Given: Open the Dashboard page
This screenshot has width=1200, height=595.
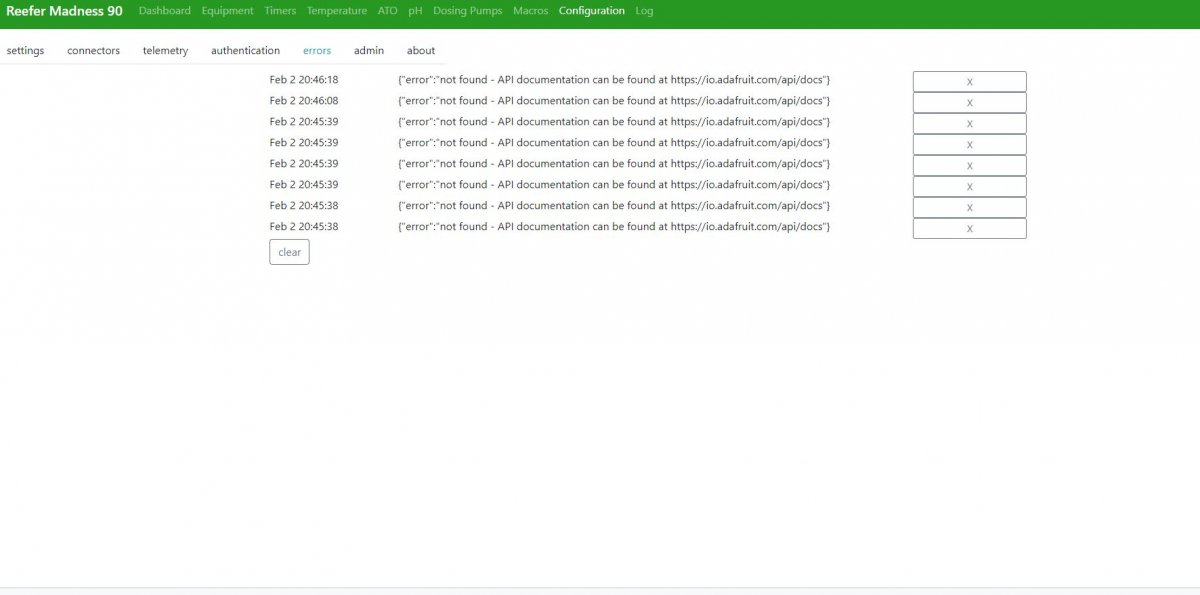Looking at the screenshot, I should point(165,11).
